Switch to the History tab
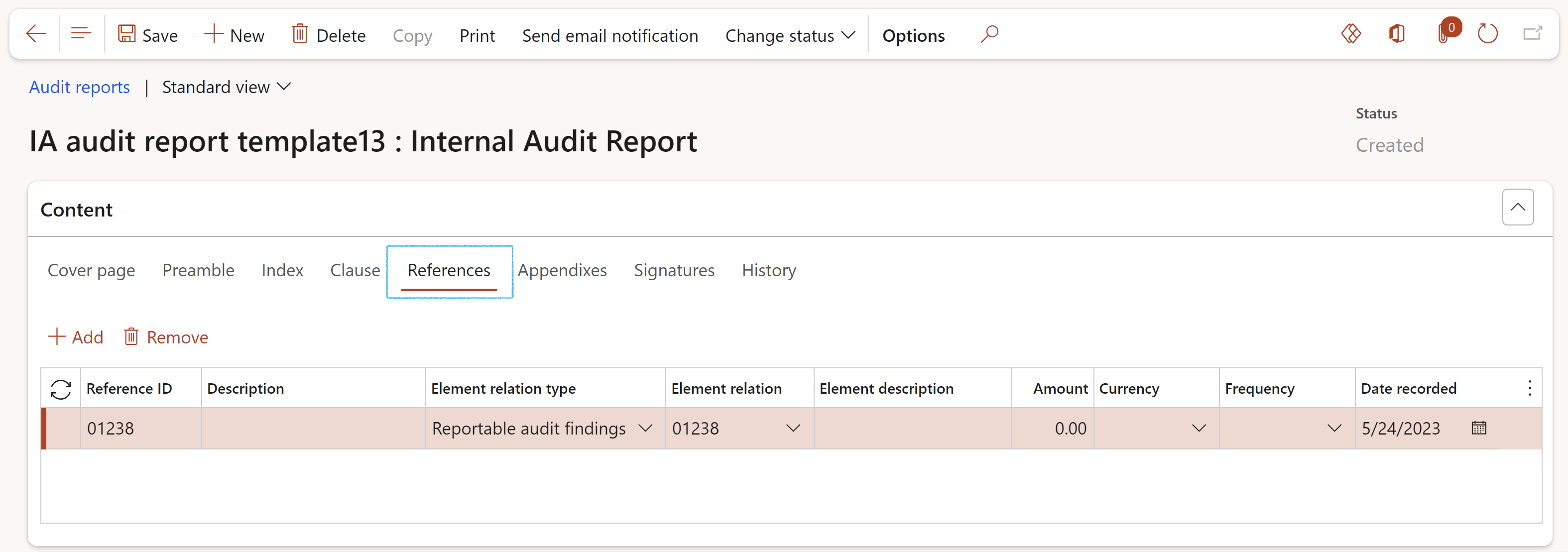 tap(768, 270)
